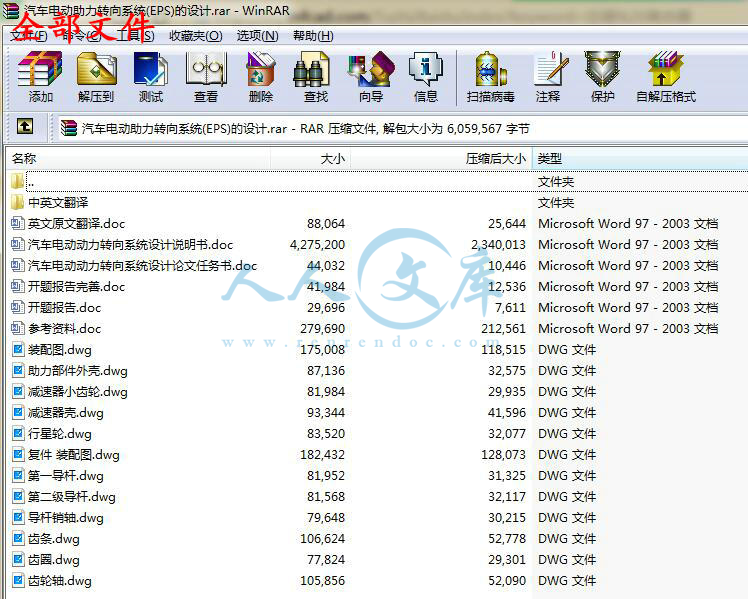Select file 第二级导杆.dwg
This screenshot has height=599, width=748.
(72, 496)
